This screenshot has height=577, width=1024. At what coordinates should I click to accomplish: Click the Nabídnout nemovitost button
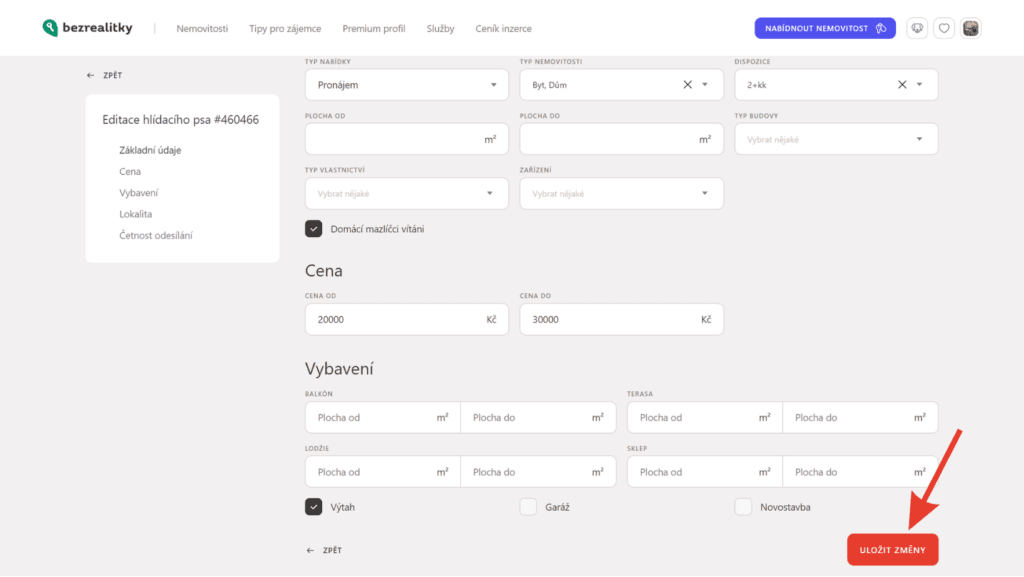pyautogui.click(x=825, y=29)
